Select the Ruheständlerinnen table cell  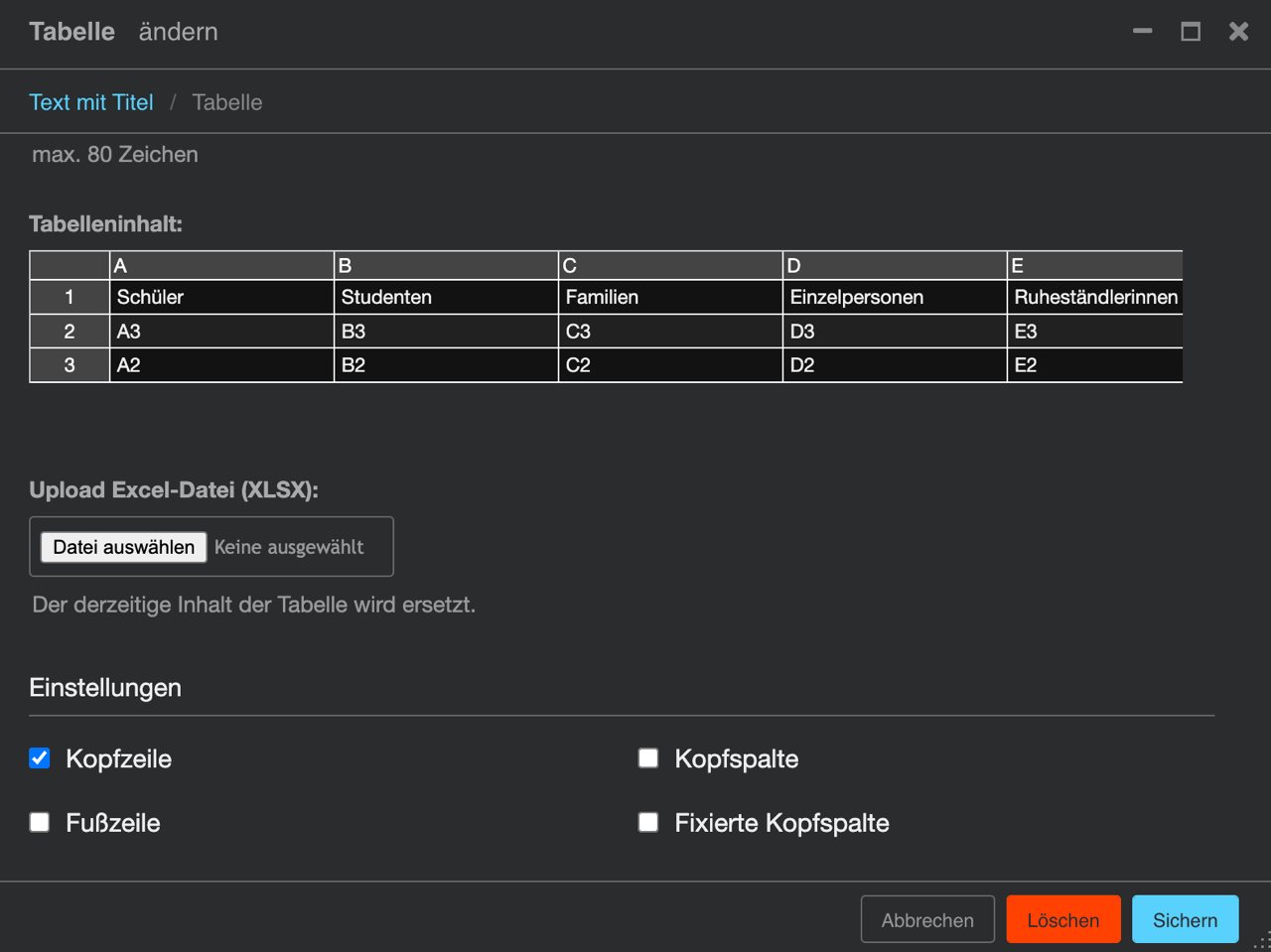[x=1095, y=297]
